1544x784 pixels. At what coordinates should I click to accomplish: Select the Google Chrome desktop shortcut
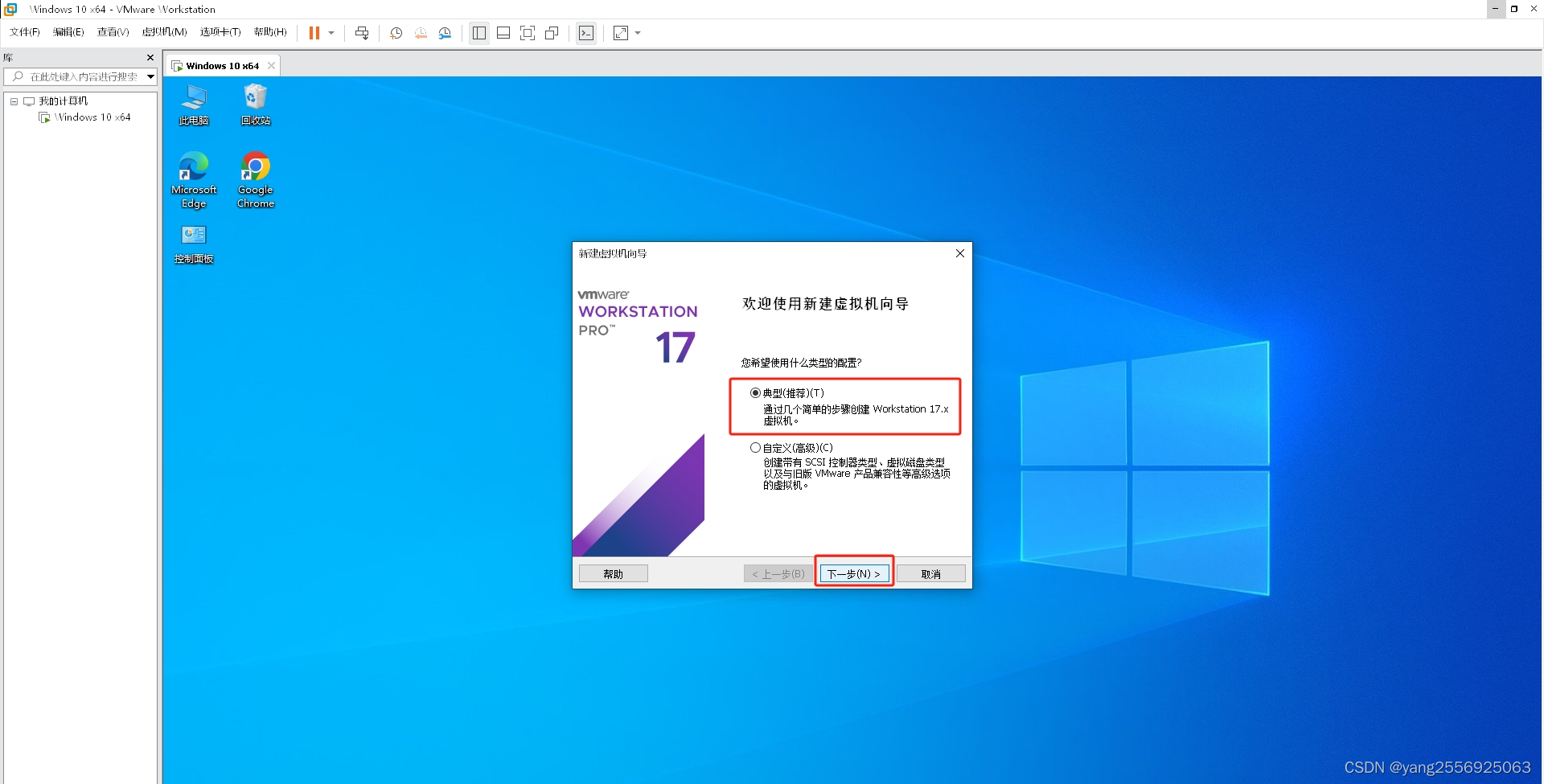(256, 180)
